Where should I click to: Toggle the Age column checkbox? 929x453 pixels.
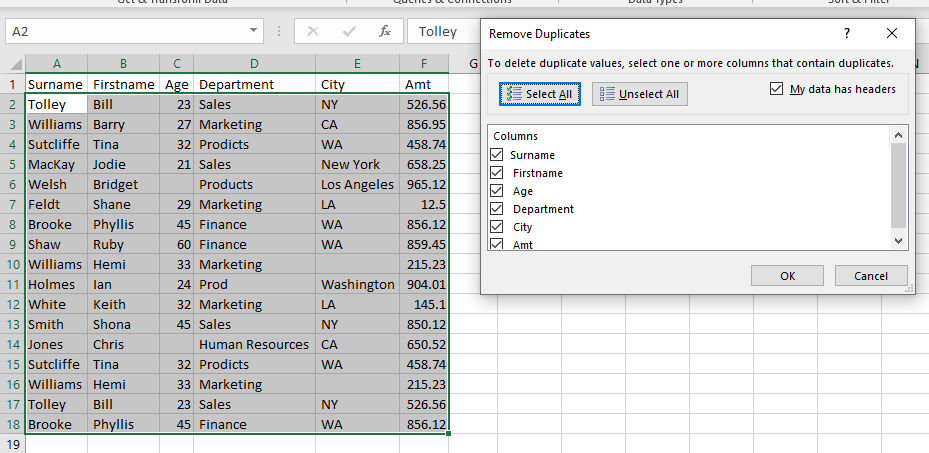(497, 191)
